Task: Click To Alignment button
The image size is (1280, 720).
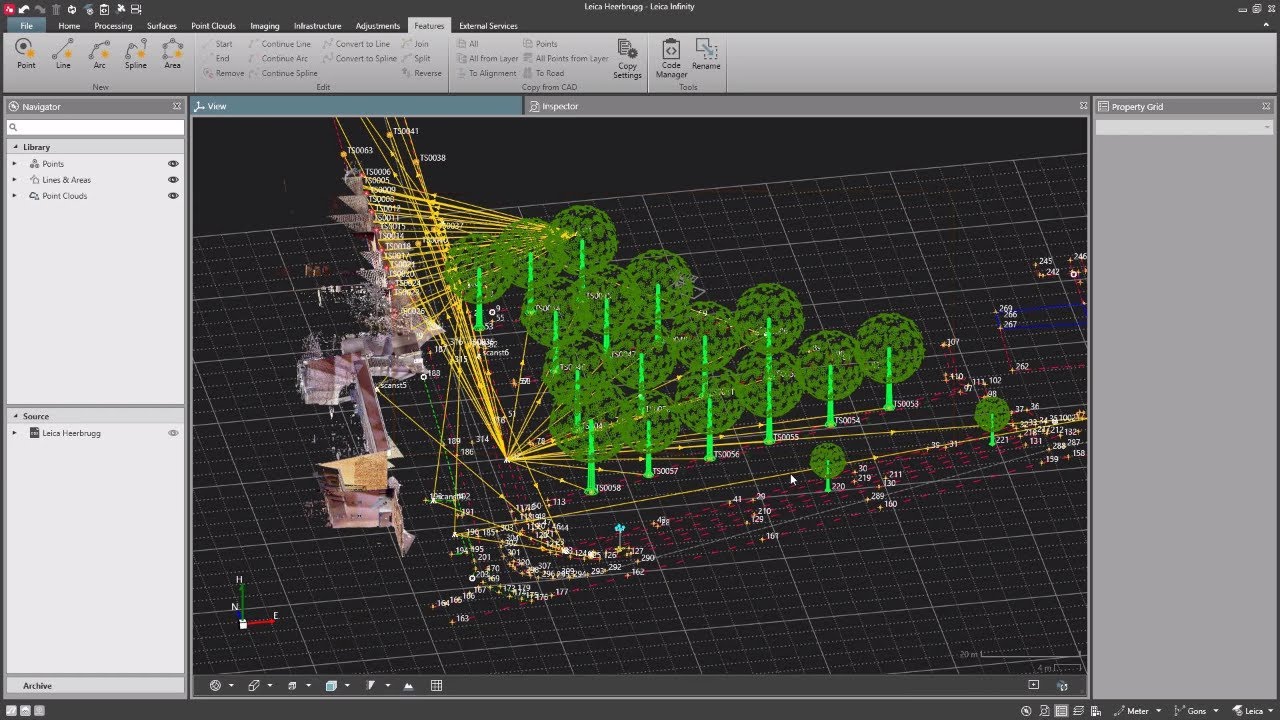Action: [487, 73]
